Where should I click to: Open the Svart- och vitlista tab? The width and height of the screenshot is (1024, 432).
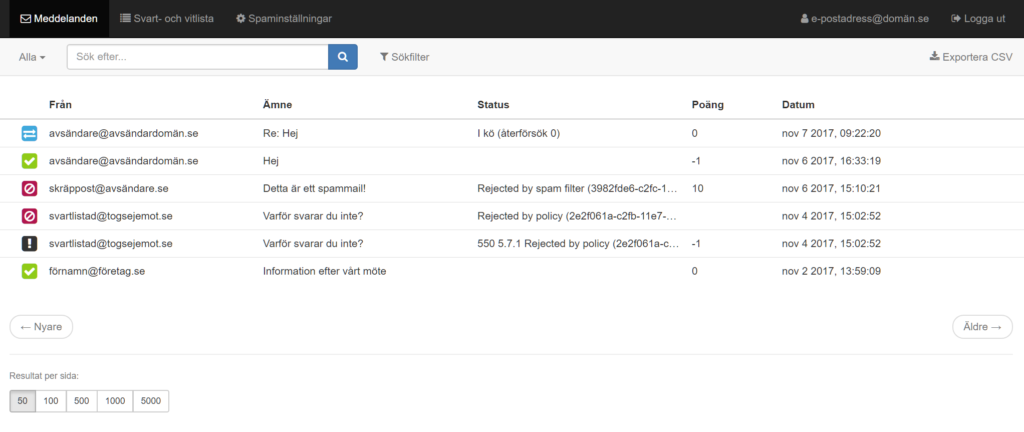tap(167, 19)
